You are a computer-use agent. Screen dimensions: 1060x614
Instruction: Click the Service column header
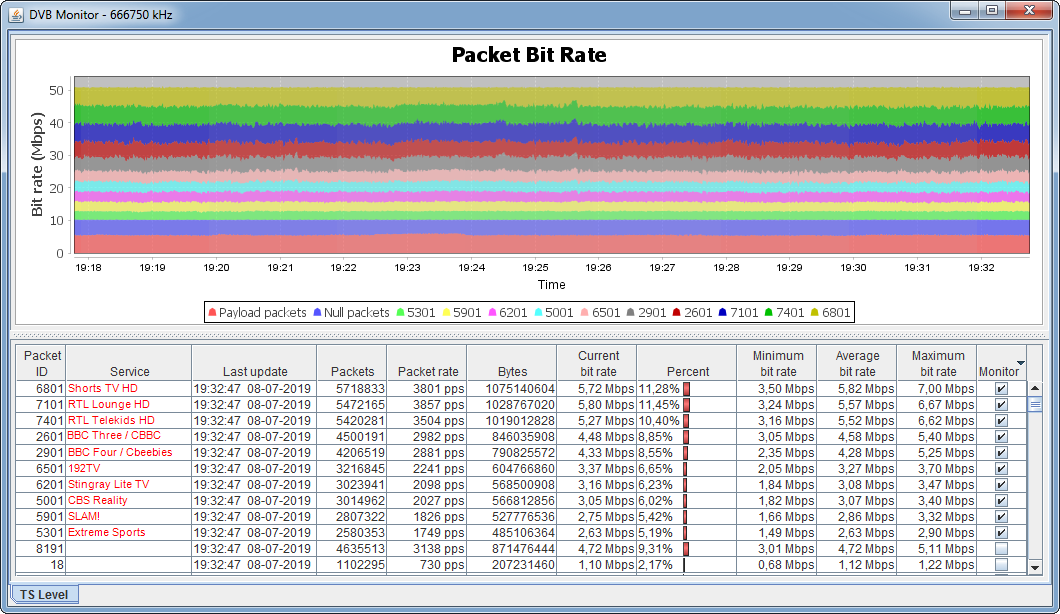129,371
